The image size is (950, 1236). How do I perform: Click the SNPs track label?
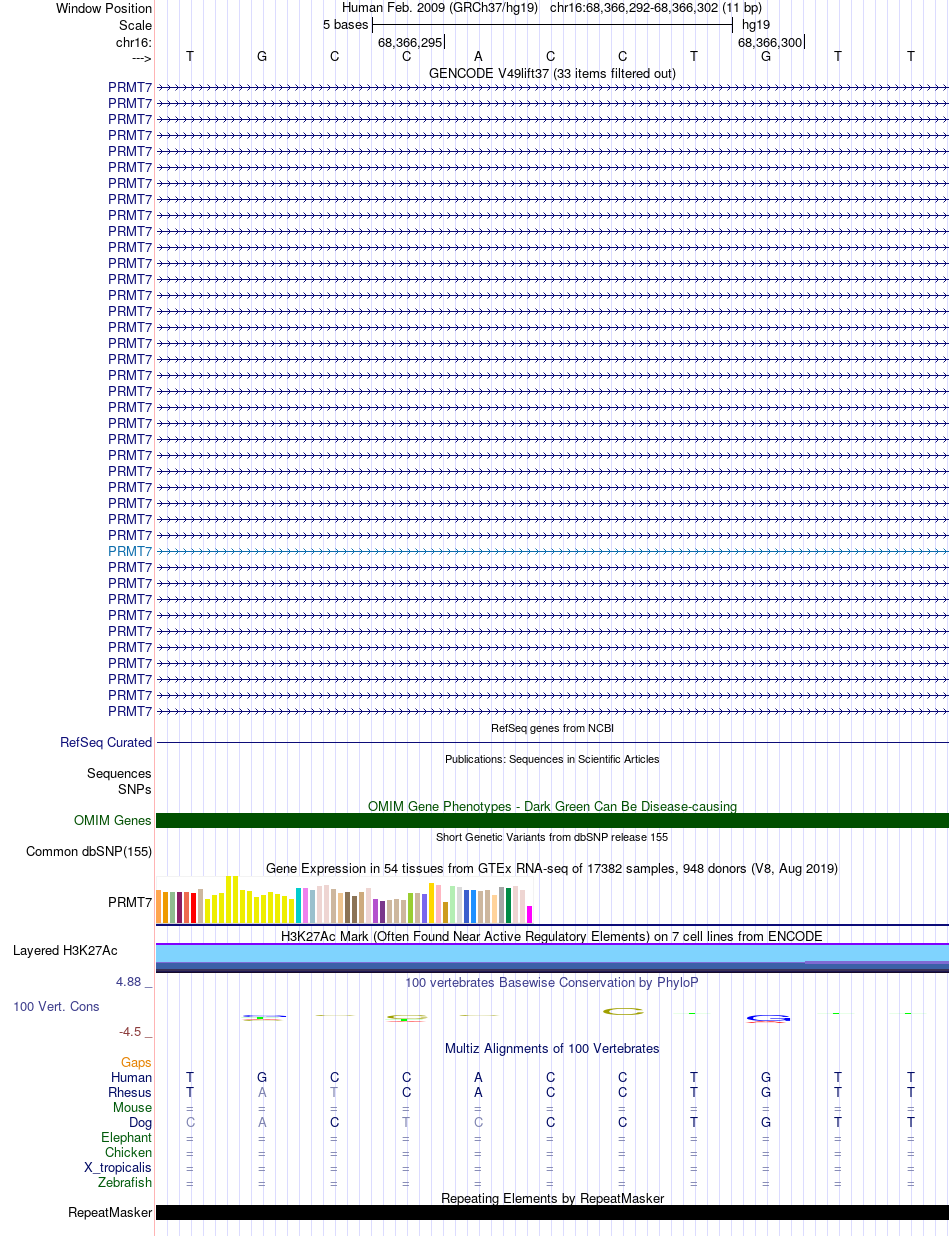coord(135,790)
